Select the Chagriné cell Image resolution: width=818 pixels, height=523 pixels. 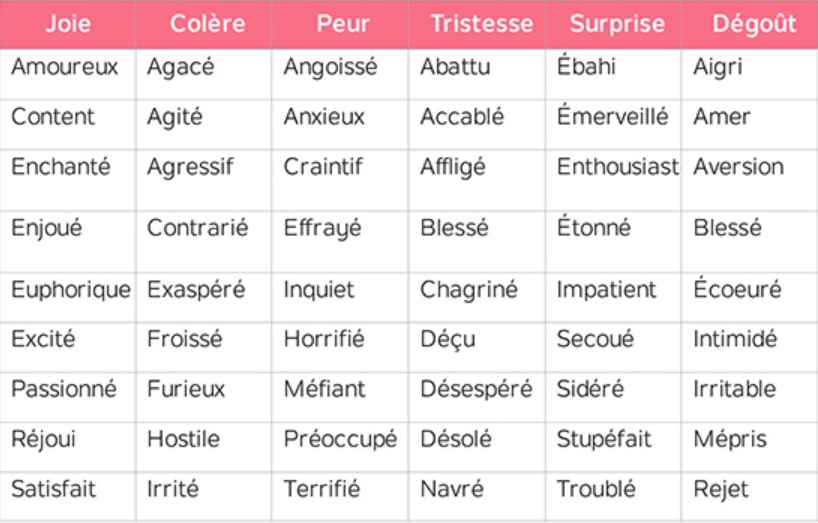pyautogui.click(x=469, y=290)
